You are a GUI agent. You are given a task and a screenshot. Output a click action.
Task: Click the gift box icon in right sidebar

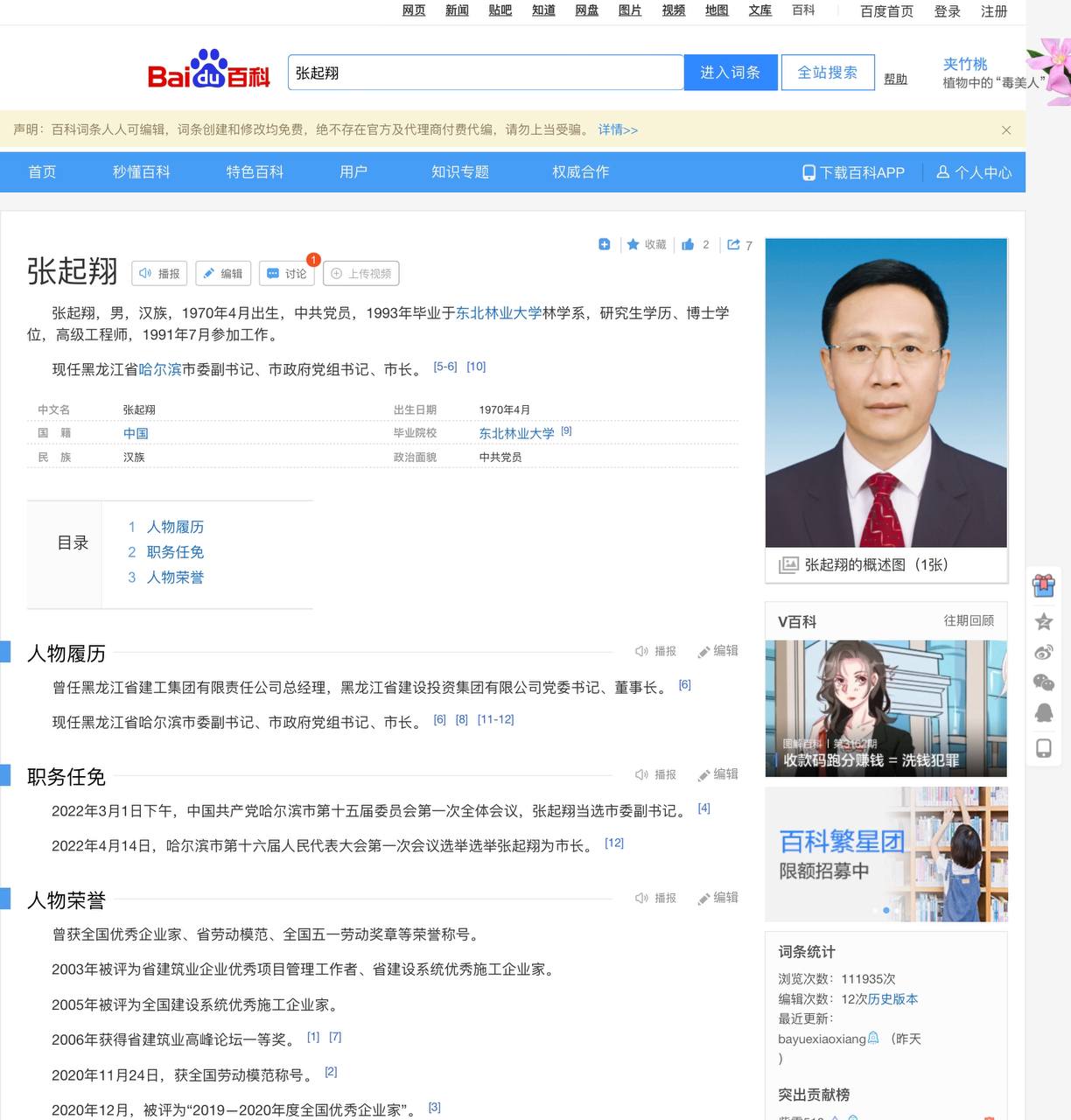tap(1043, 585)
